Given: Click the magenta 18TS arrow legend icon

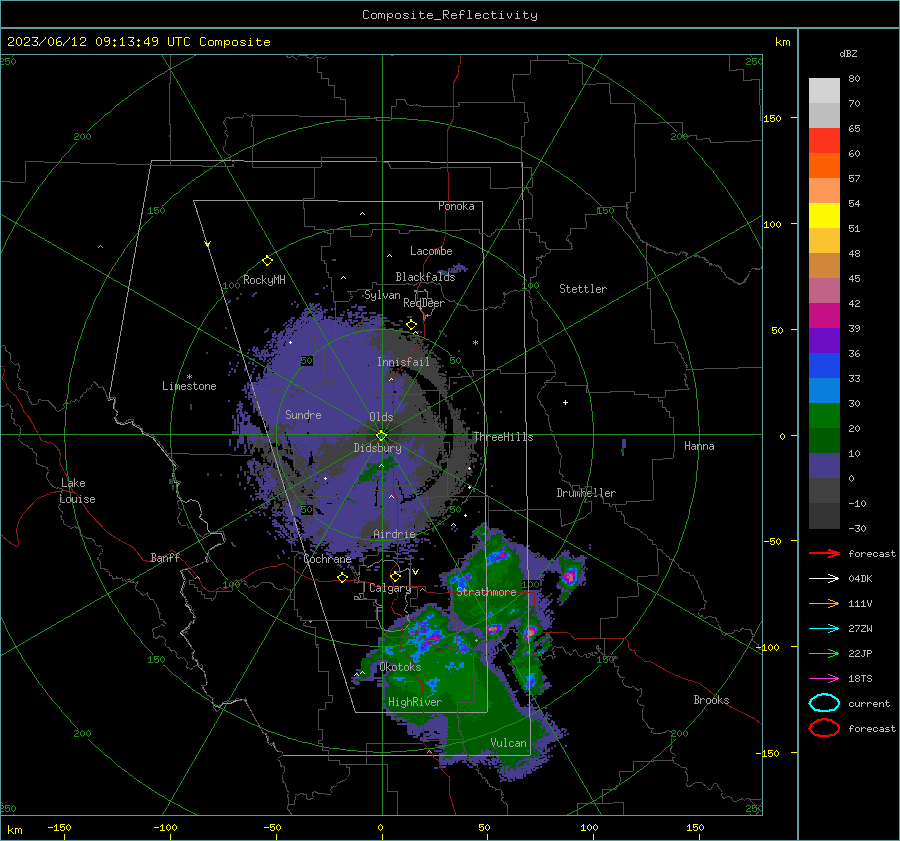Looking at the screenshot, I should (x=824, y=679).
